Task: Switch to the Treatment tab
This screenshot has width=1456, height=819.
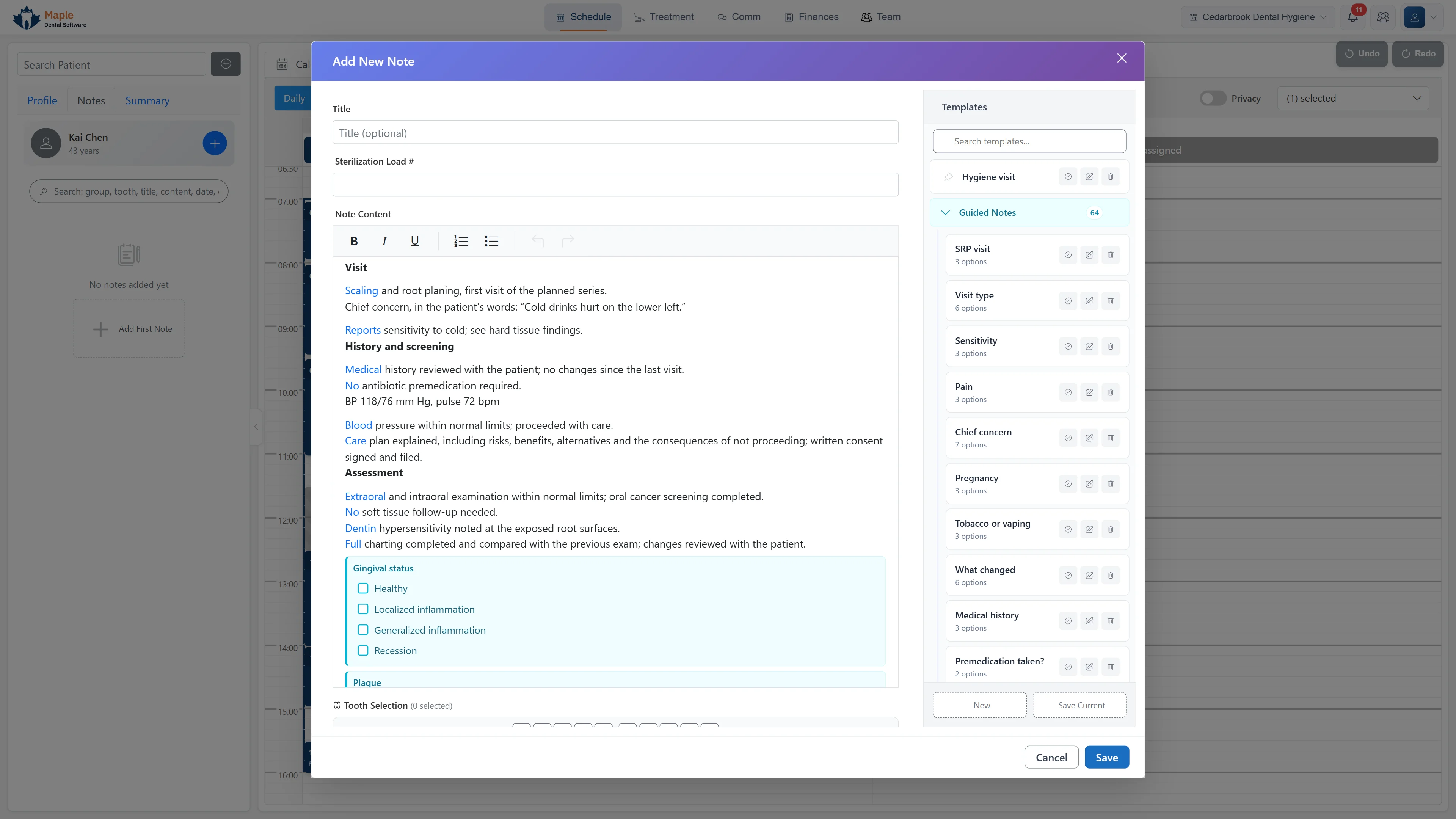Action: [x=664, y=17]
